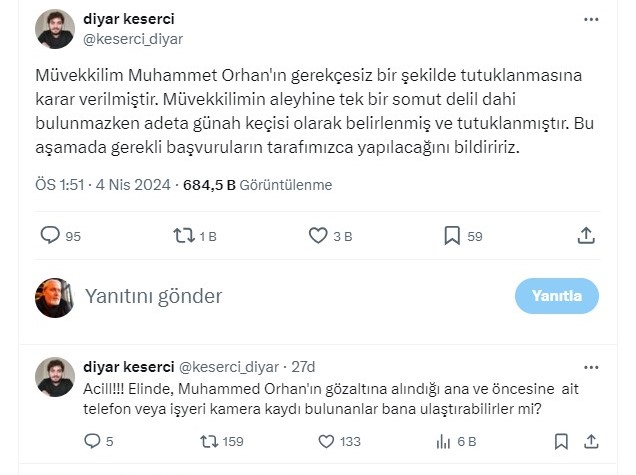This screenshot has width=636, height=475.
Task: Click diyar keserci name on the reply tweet
Action: click(x=128, y=367)
